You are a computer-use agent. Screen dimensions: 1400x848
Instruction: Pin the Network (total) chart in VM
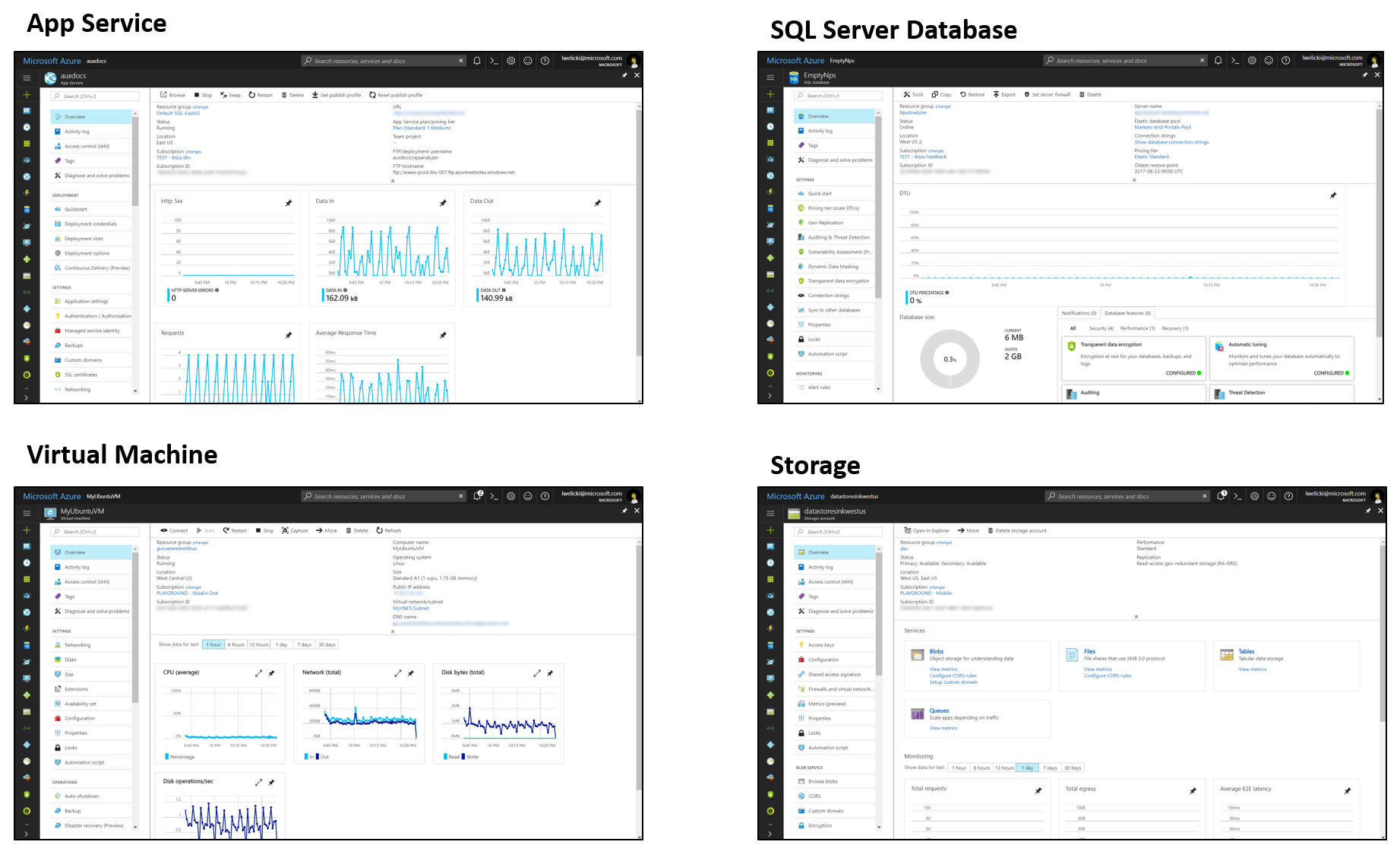pos(411,673)
